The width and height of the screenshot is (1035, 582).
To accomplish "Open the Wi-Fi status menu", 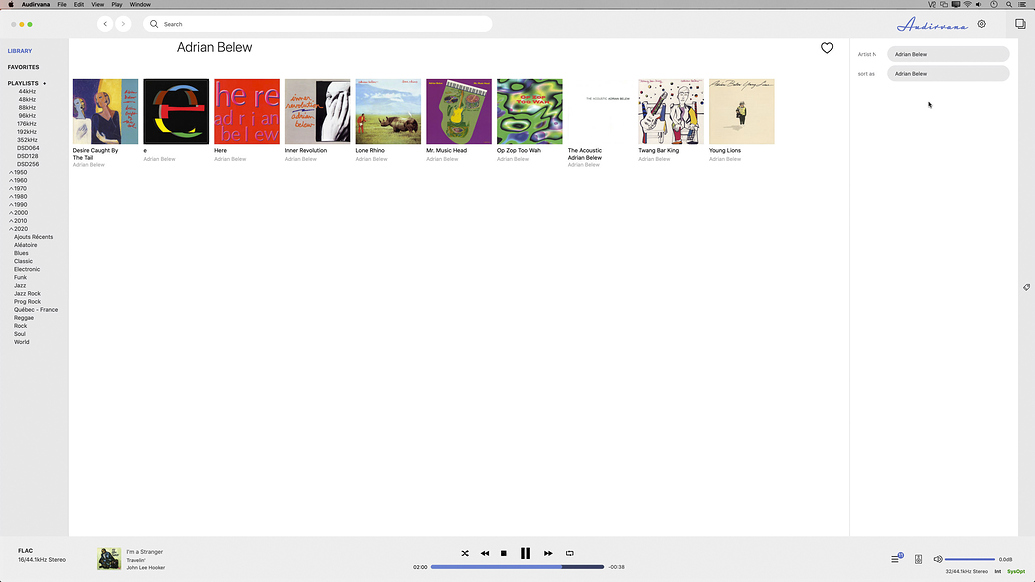I will point(968,5).
